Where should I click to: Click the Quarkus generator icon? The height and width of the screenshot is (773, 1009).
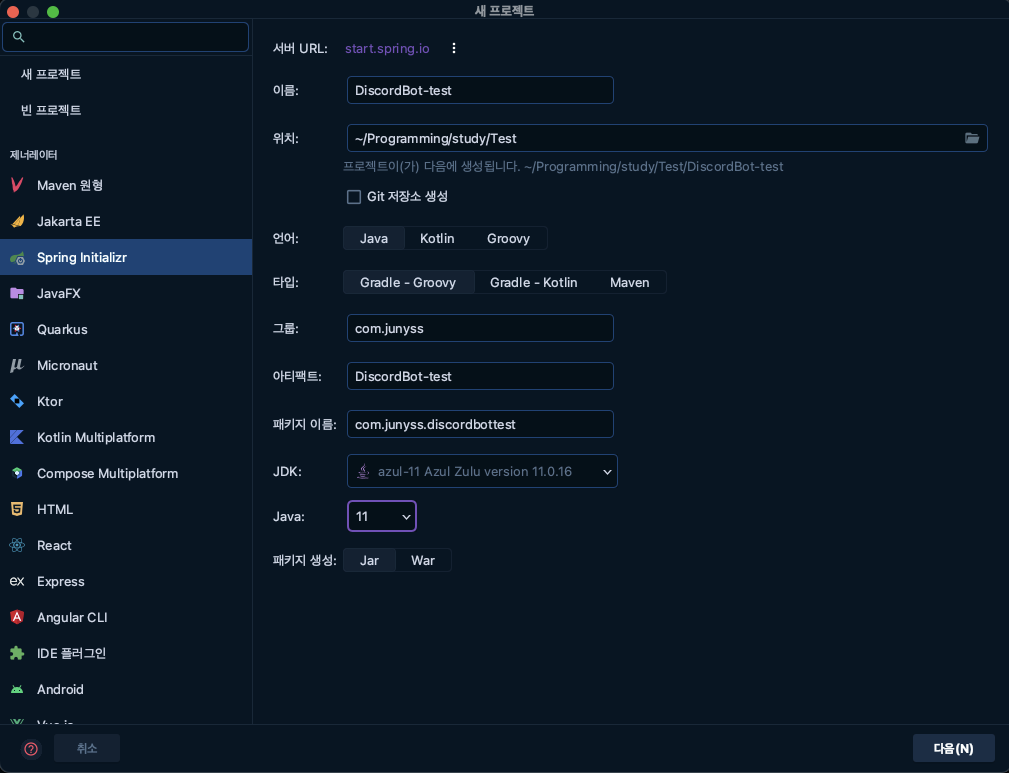17,330
